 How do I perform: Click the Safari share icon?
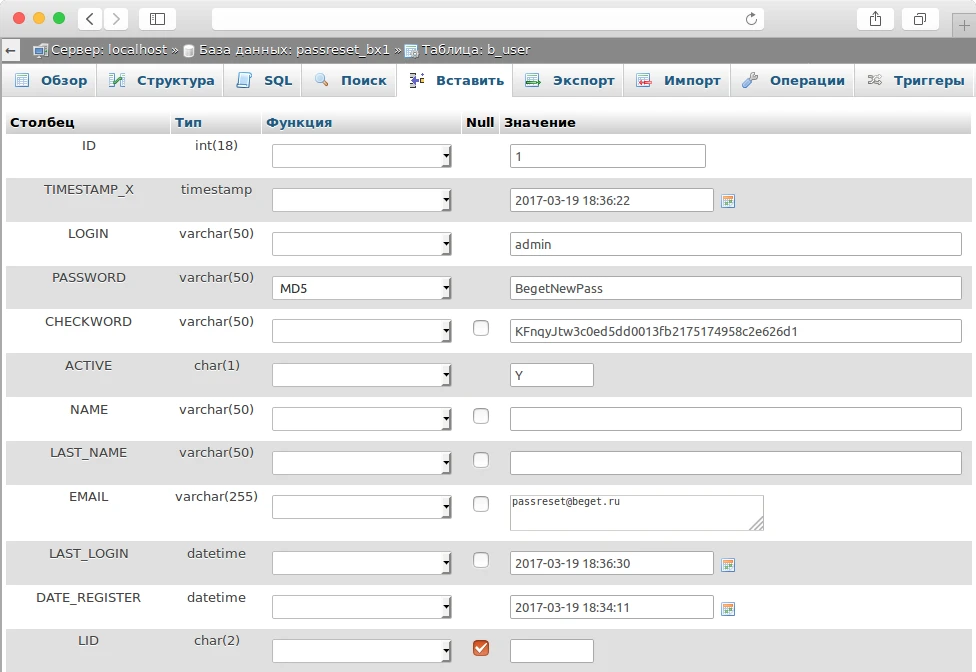click(x=875, y=19)
